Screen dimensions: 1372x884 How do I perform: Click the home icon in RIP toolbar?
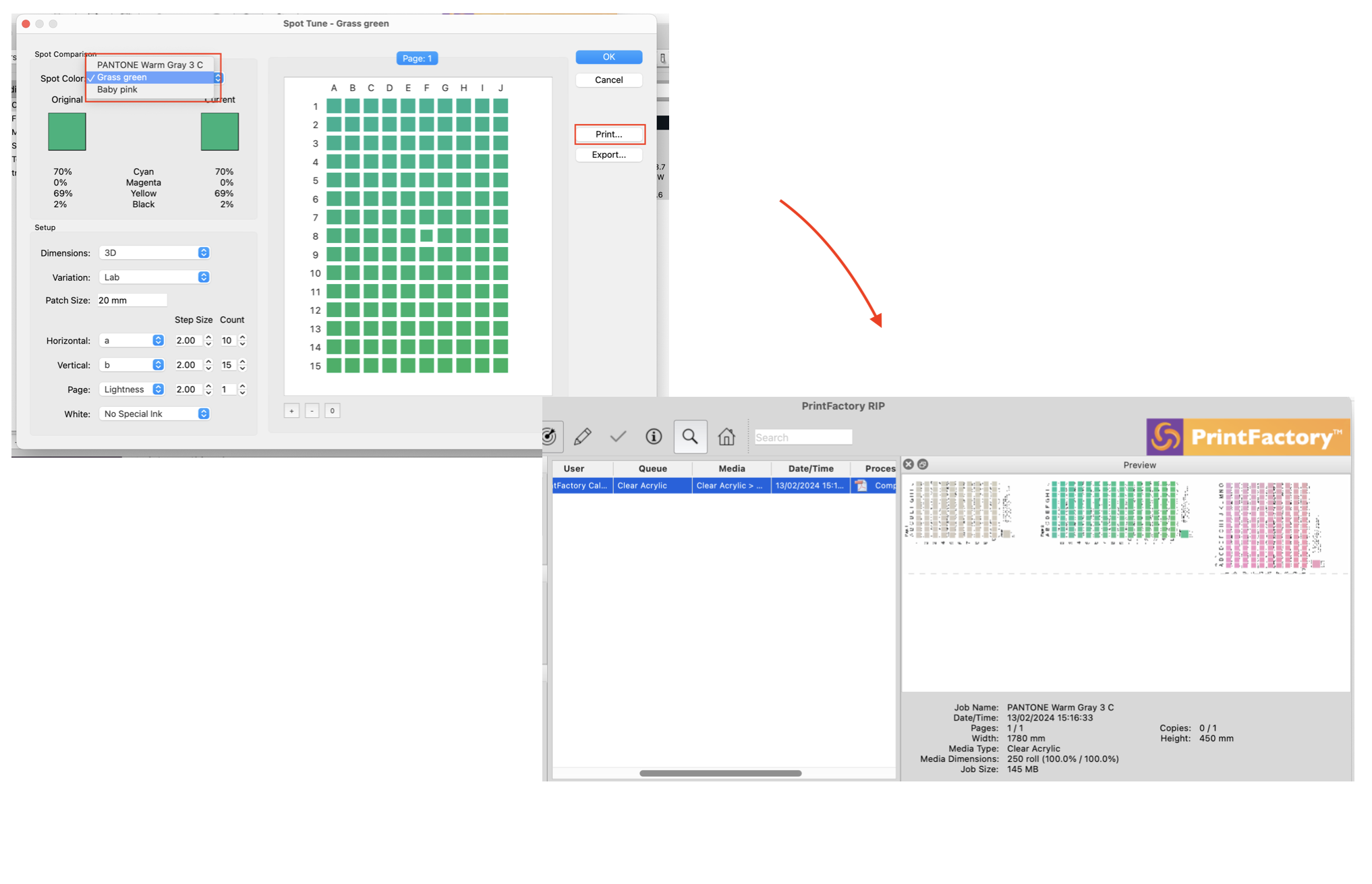tap(726, 437)
